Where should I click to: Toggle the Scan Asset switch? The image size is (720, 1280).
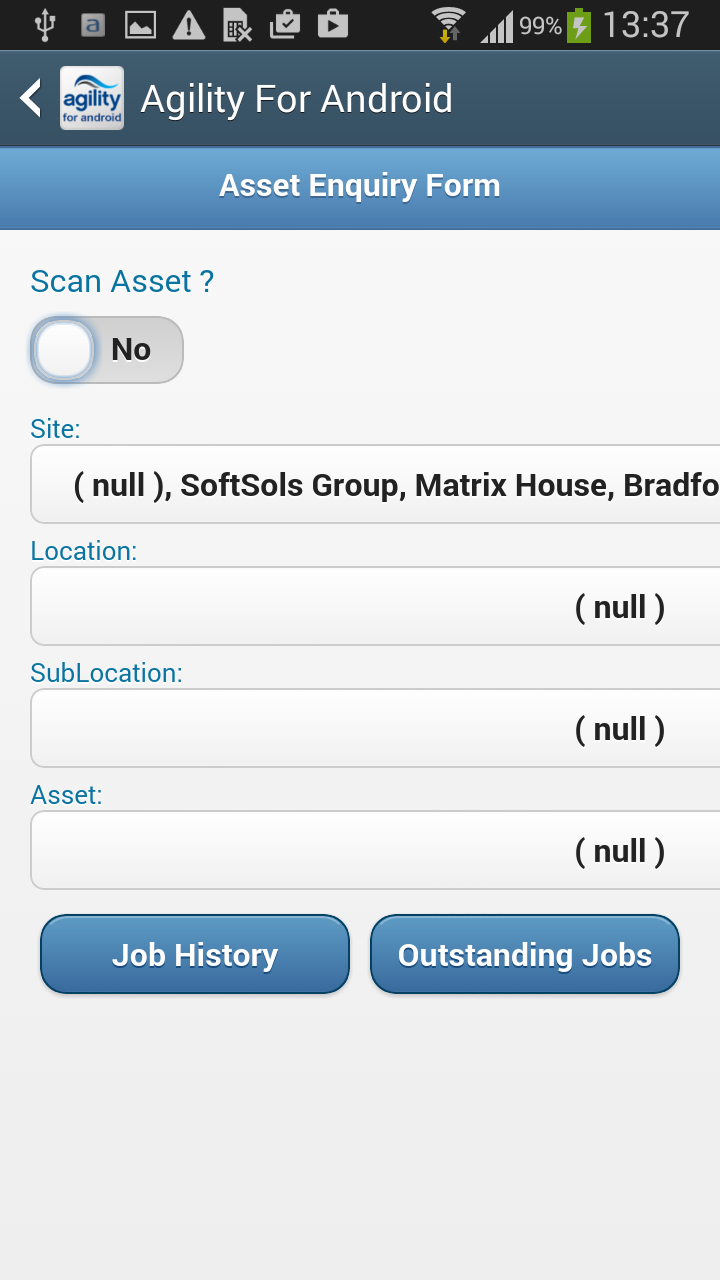(x=107, y=350)
